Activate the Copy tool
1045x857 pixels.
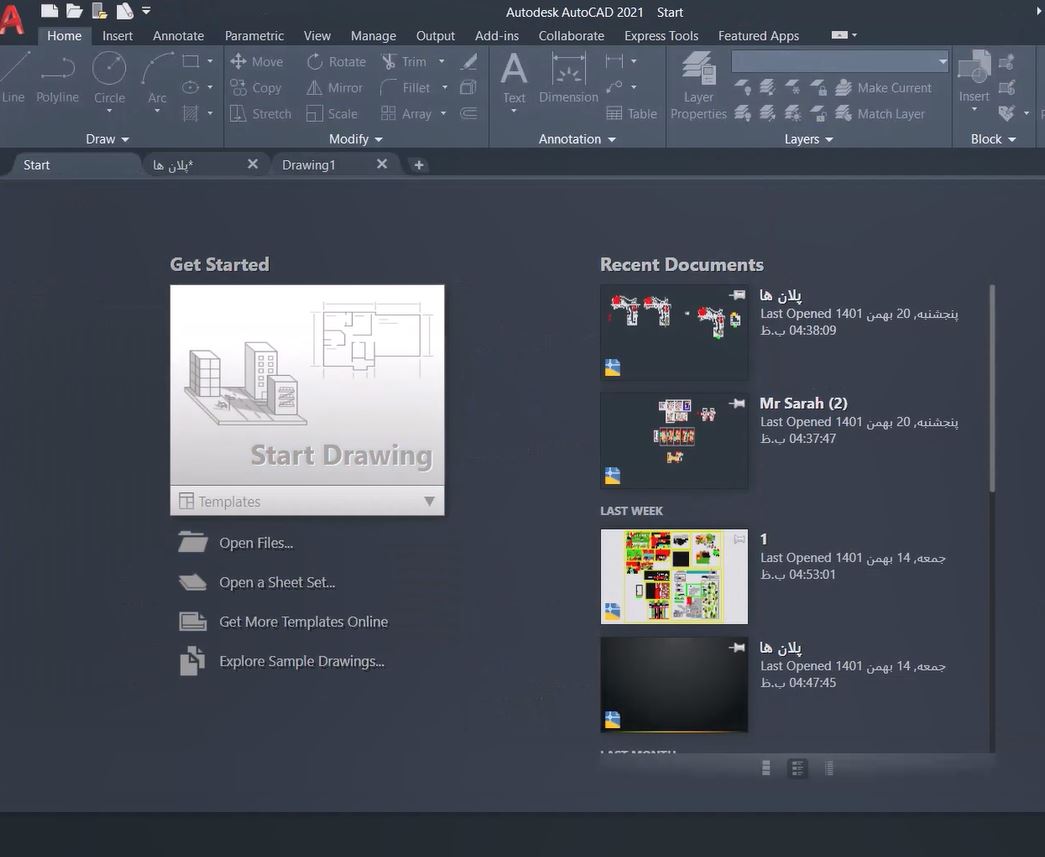coord(256,87)
